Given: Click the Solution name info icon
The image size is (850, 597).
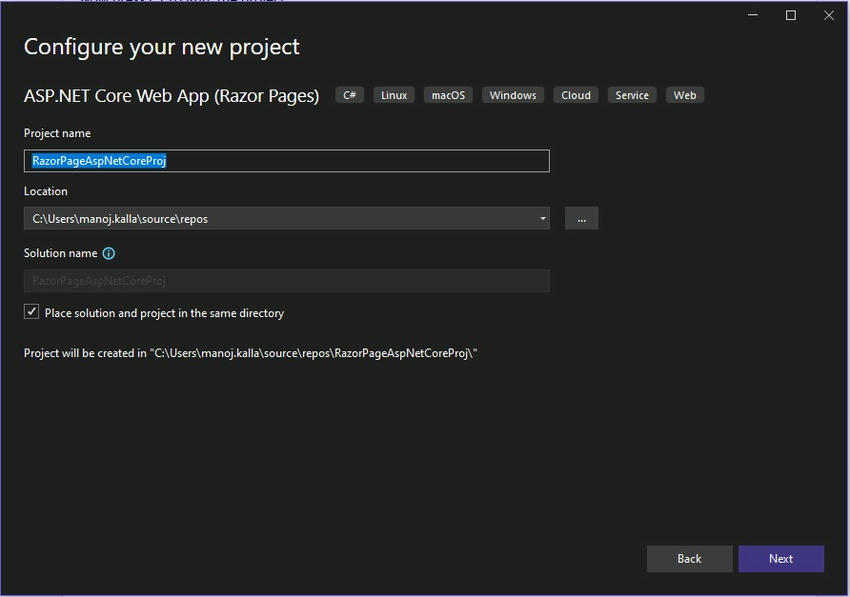Looking at the screenshot, I should tap(109, 253).
